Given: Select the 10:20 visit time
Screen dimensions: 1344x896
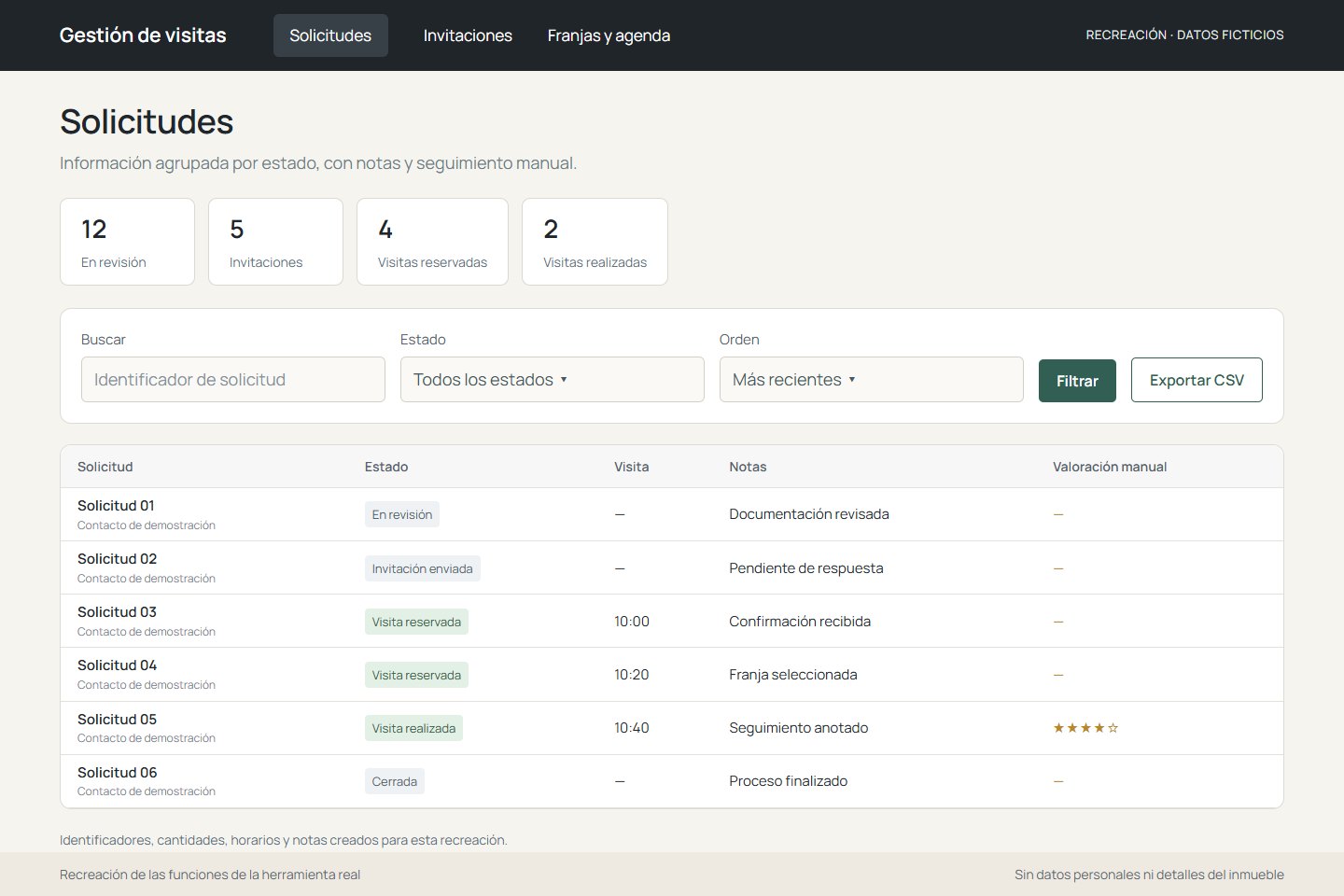Looking at the screenshot, I should (x=632, y=675).
